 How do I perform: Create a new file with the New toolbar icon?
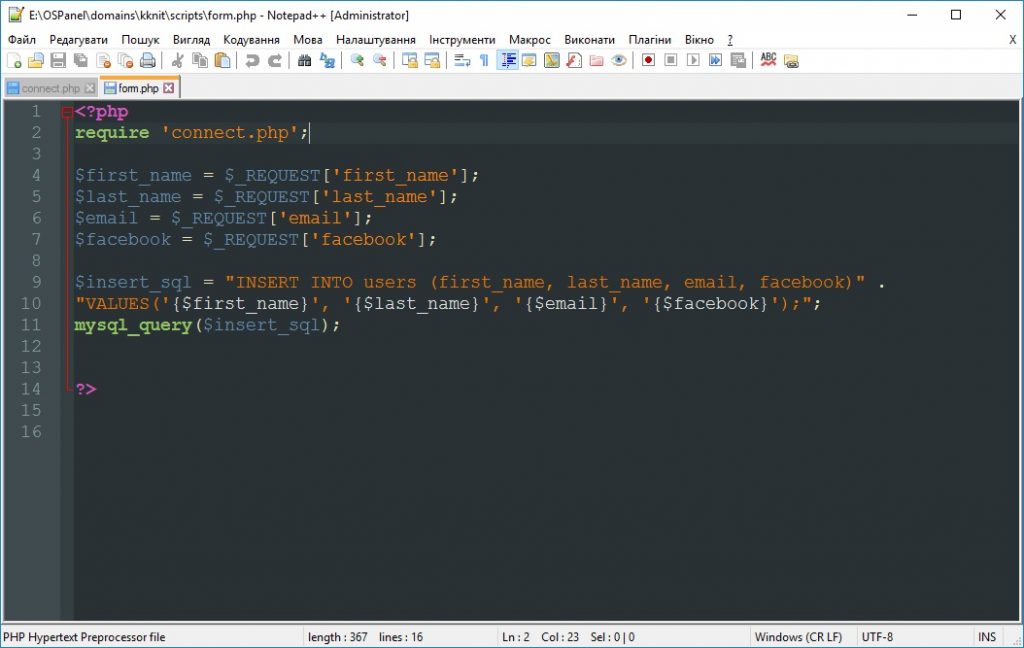14,61
